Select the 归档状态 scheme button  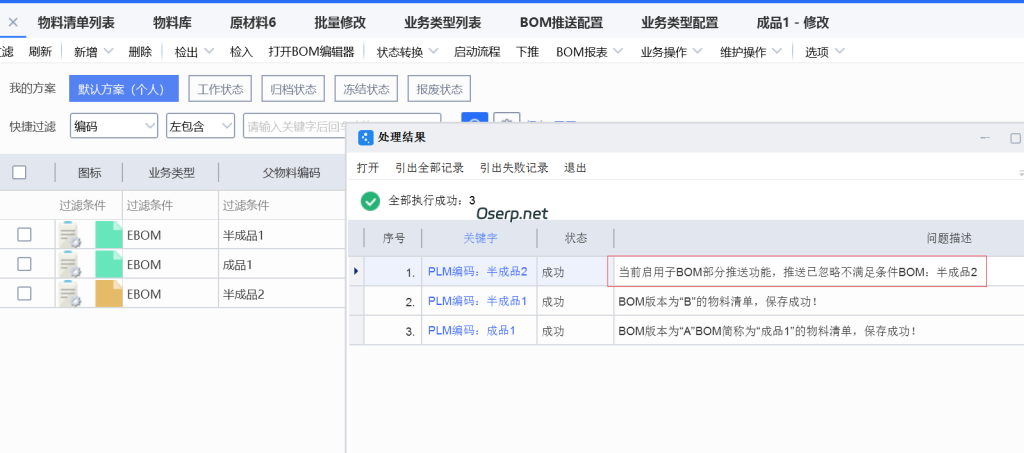click(x=293, y=89)
